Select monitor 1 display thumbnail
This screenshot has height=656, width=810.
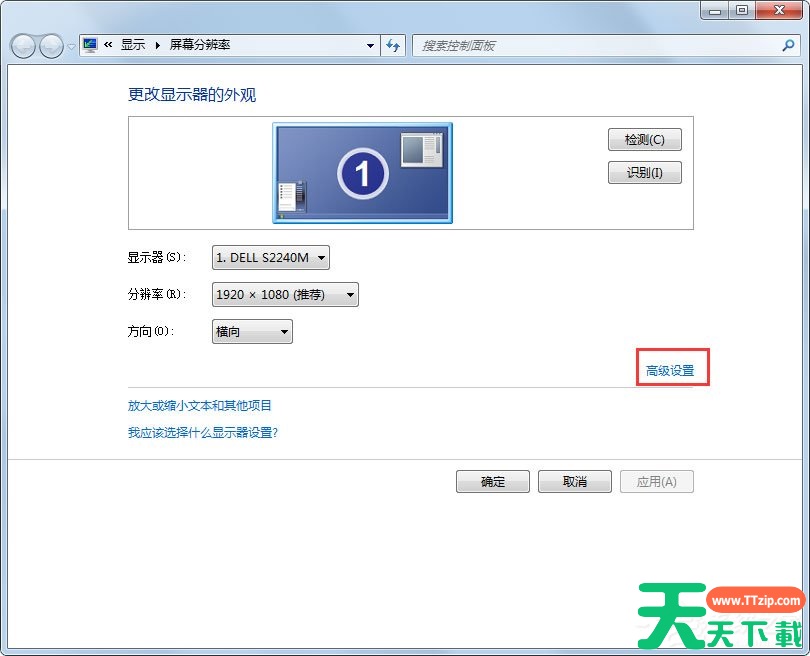pyautogui.click(x=363, y=173)
